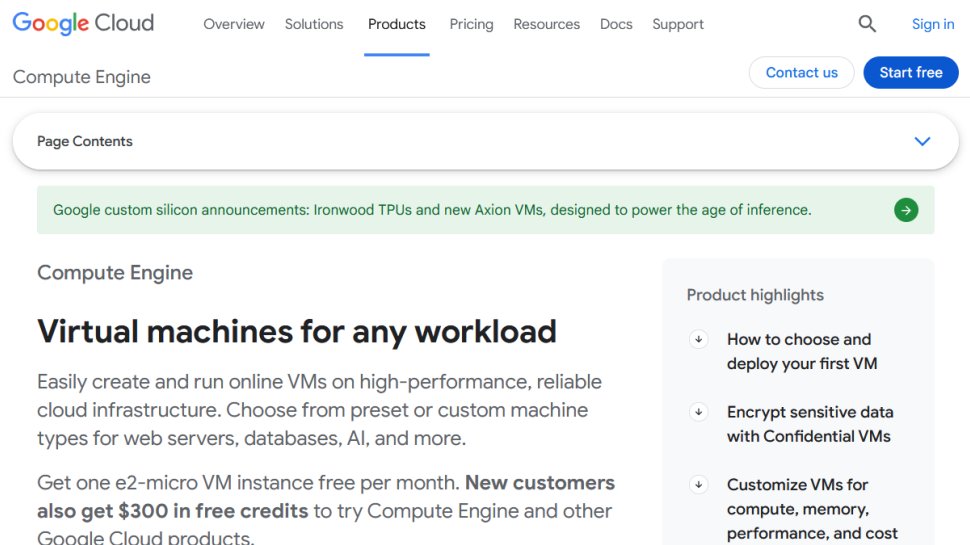Open the Solutions menu
Screen dimensions: 970x545
(x=314, y=24)
